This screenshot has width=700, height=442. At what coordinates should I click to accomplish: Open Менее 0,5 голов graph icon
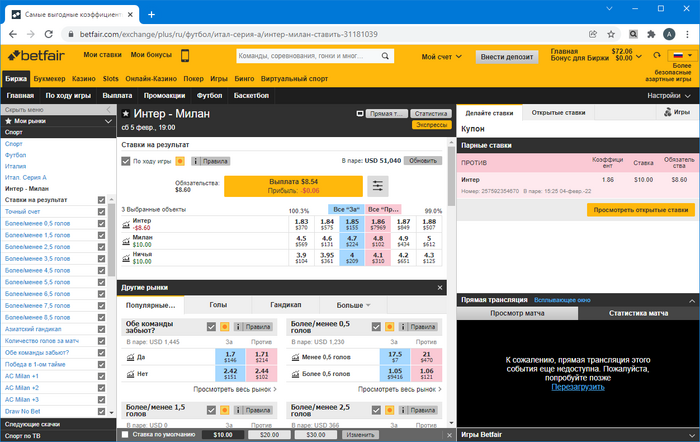coord(295,357)
